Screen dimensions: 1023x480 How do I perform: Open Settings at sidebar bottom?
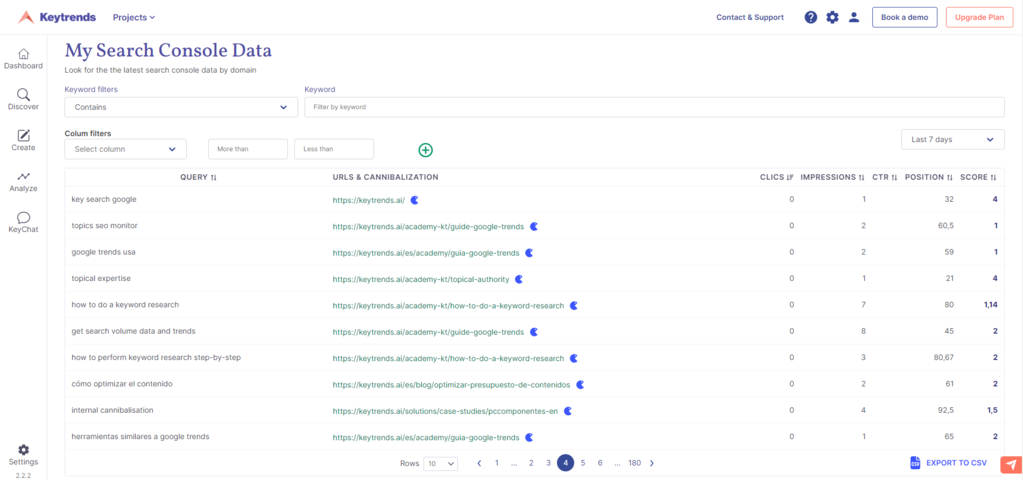(23, 455)
